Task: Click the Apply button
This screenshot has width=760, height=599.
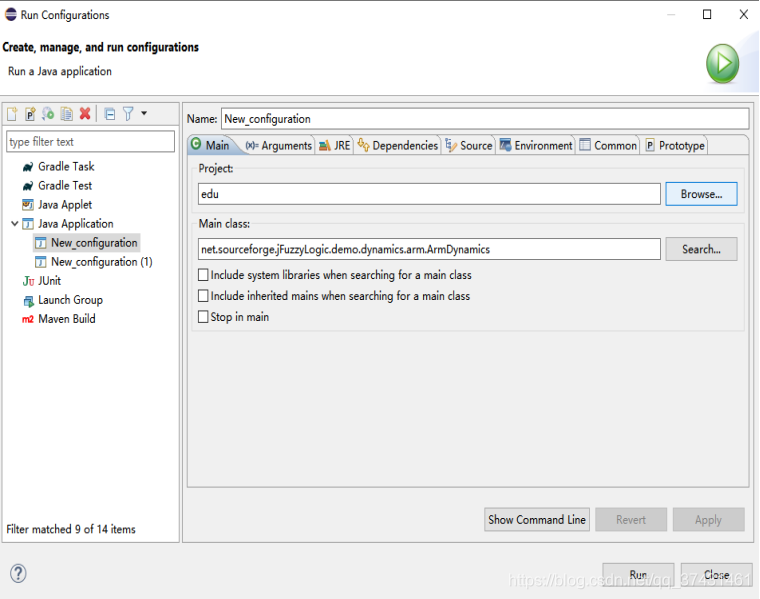Action: coord(708,520)
